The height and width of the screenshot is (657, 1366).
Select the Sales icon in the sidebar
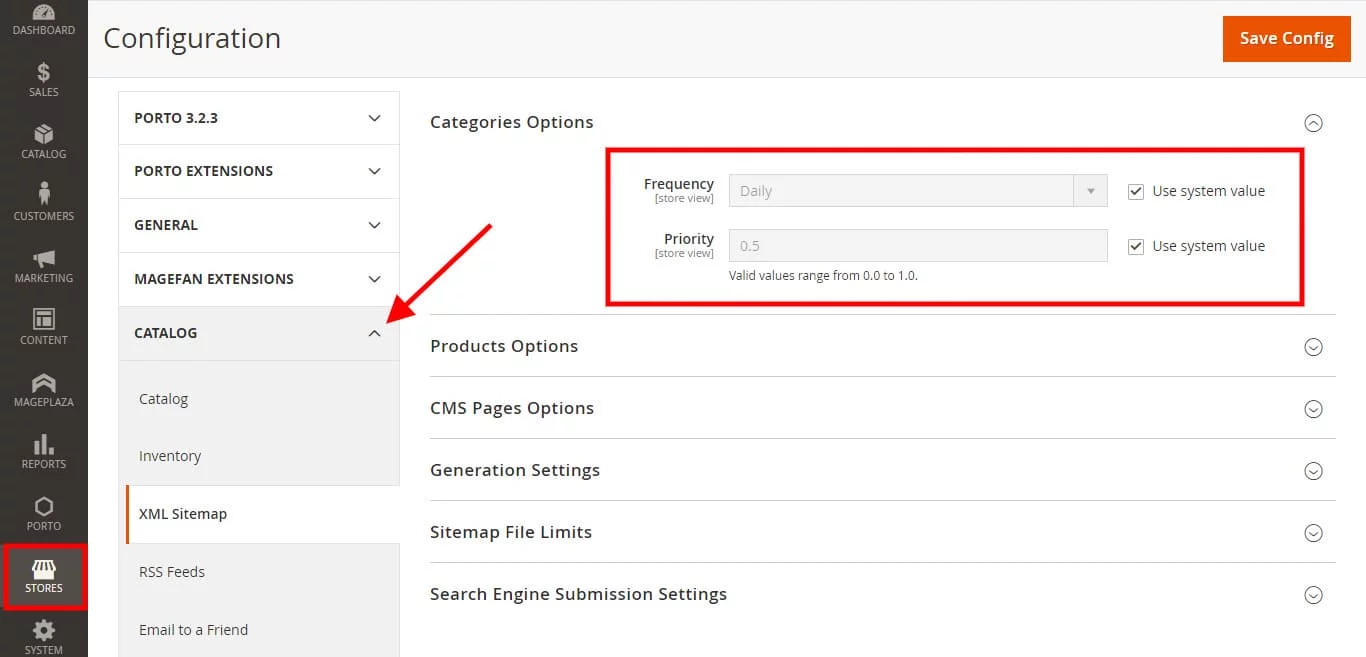(43, 80)
